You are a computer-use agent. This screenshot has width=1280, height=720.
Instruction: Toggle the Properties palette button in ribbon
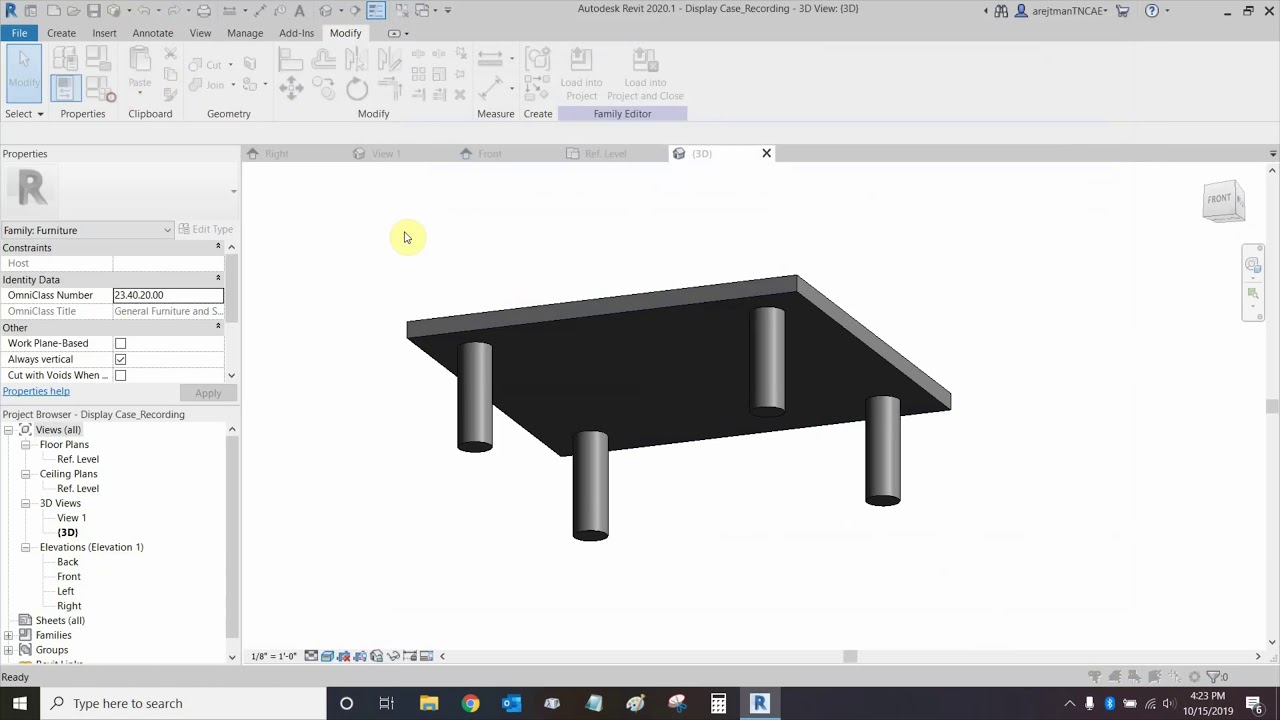tap(65, 89)
